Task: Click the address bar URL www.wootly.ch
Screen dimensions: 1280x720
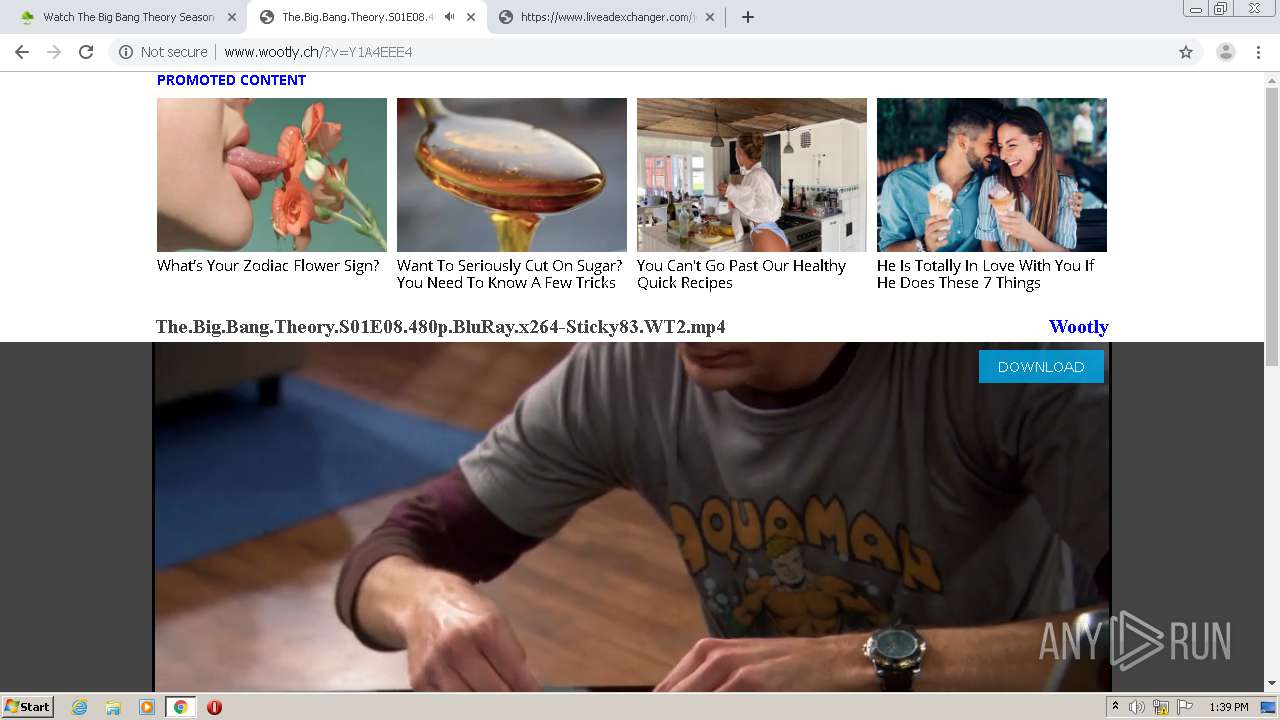Action: point(318,52)
